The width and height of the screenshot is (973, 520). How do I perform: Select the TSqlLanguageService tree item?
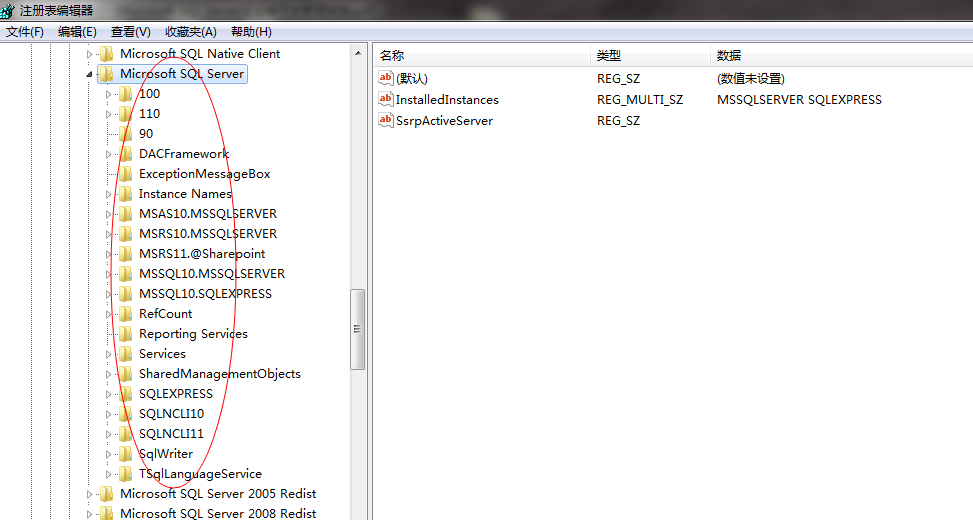tap(200, 474)
